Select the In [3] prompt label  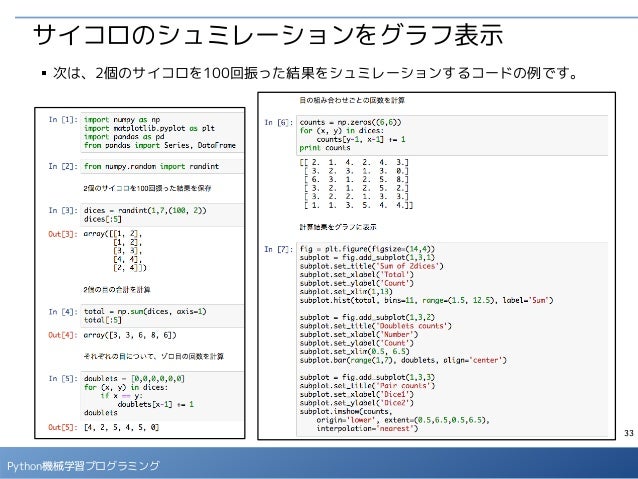63,210
